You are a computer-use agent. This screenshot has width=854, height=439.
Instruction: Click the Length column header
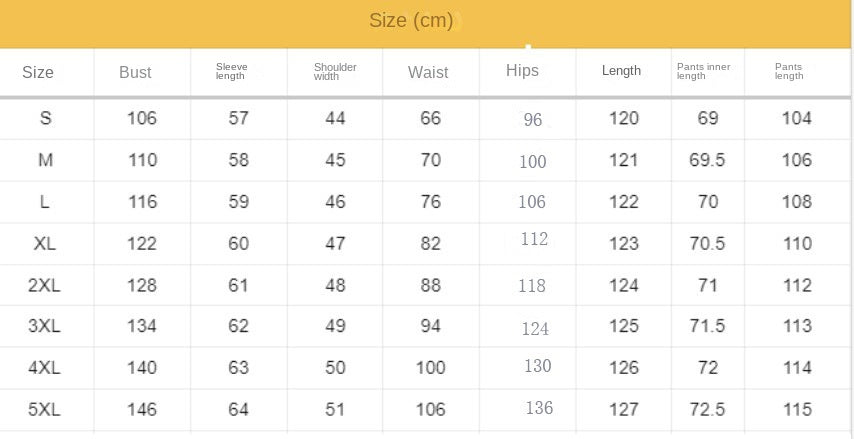tap(621, 70)
